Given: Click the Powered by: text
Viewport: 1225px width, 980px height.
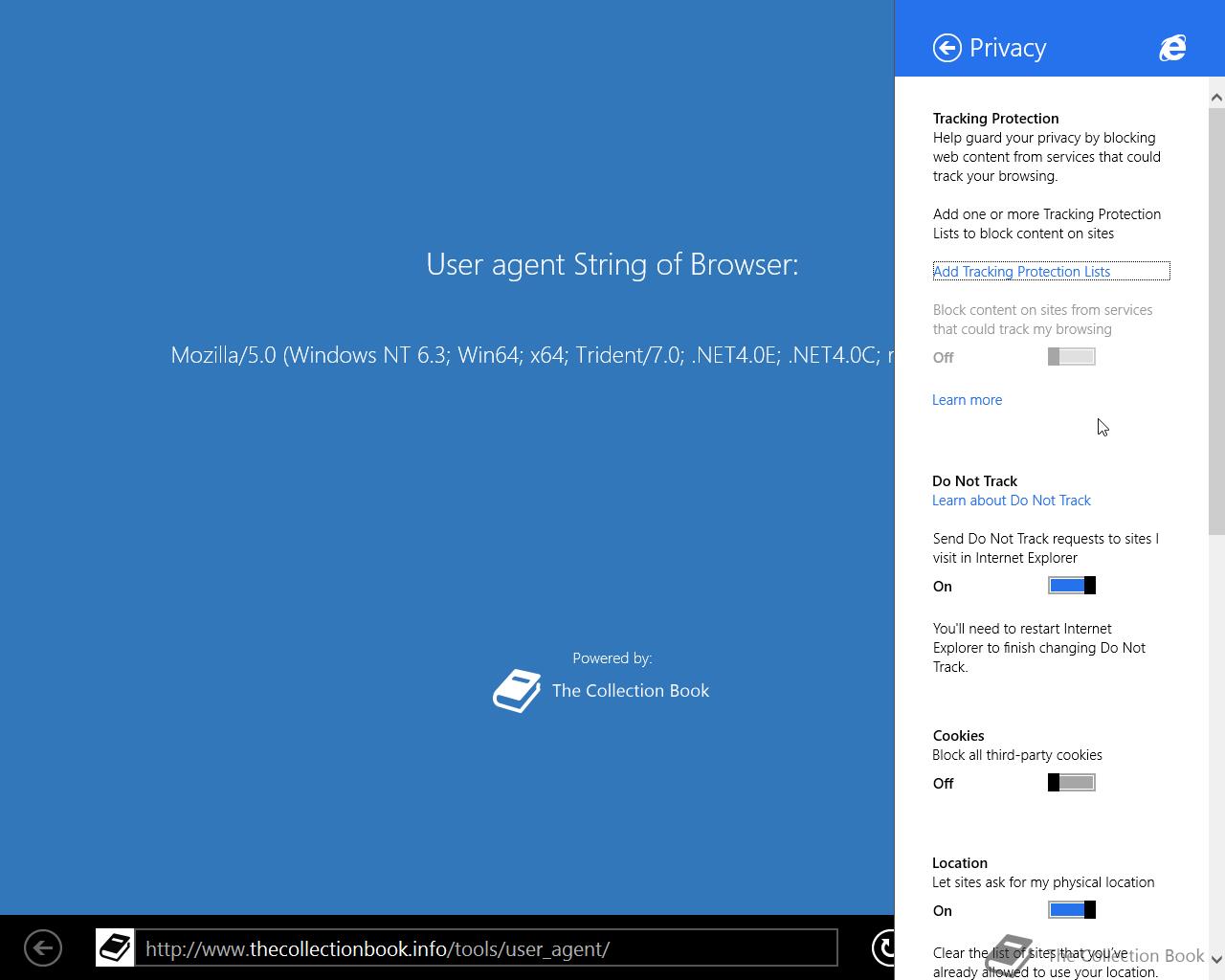Looking at the screenshot, I should point(612,658).
